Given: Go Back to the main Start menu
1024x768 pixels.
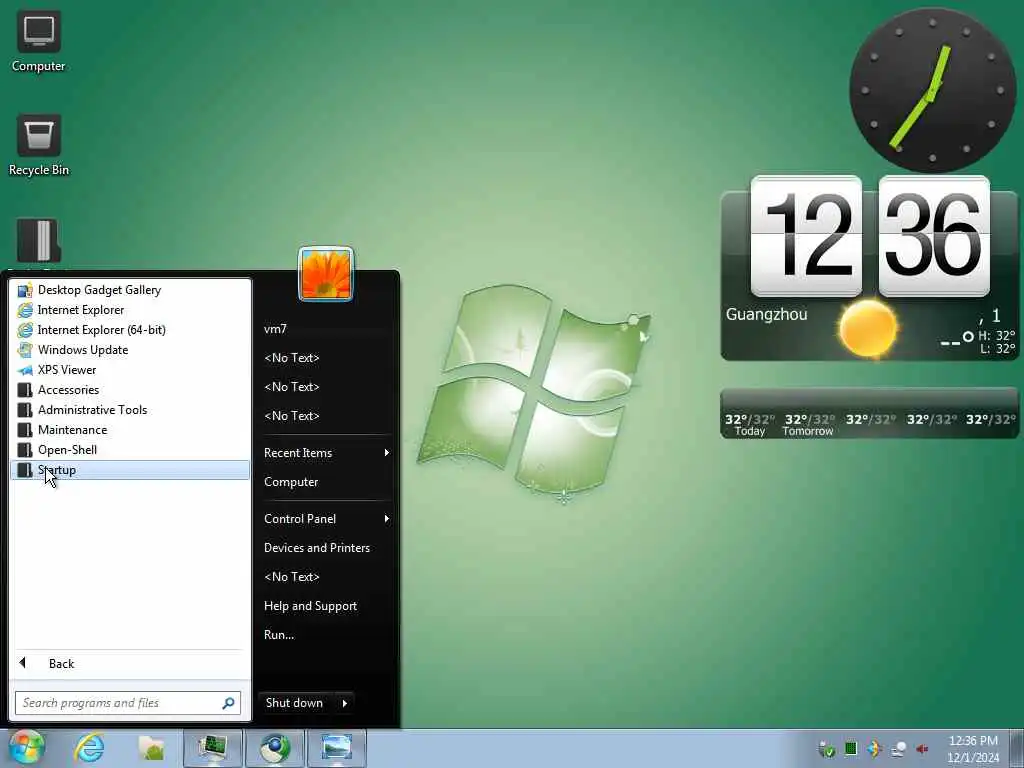Looking at the screenshot, I should (129, 664).
